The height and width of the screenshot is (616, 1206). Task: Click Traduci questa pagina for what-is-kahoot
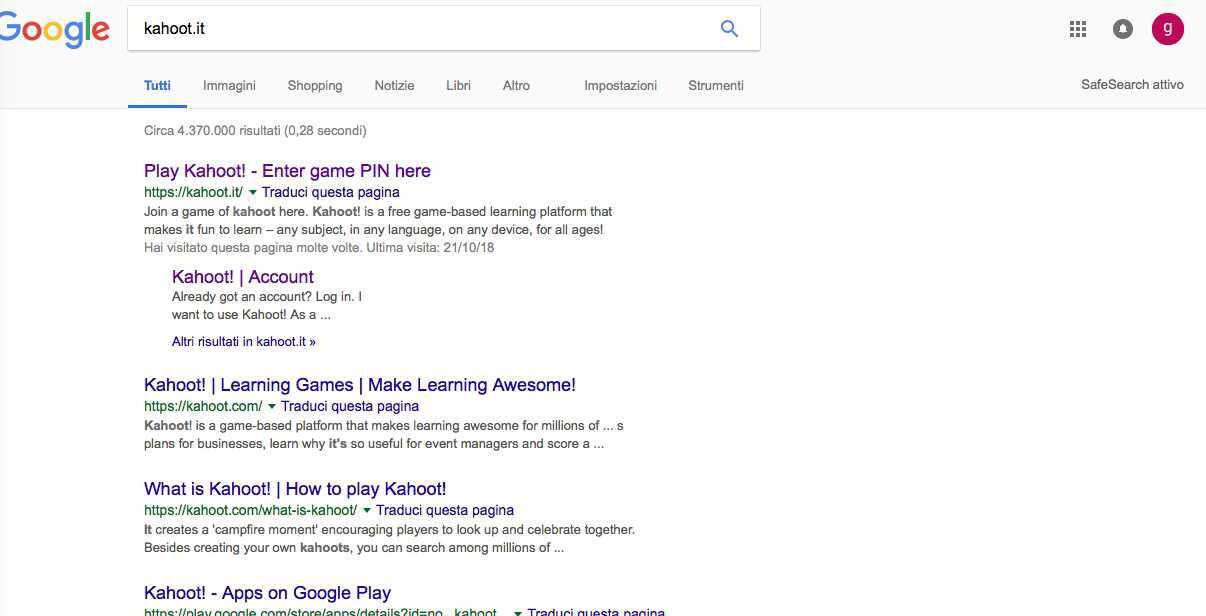point(445,511)
